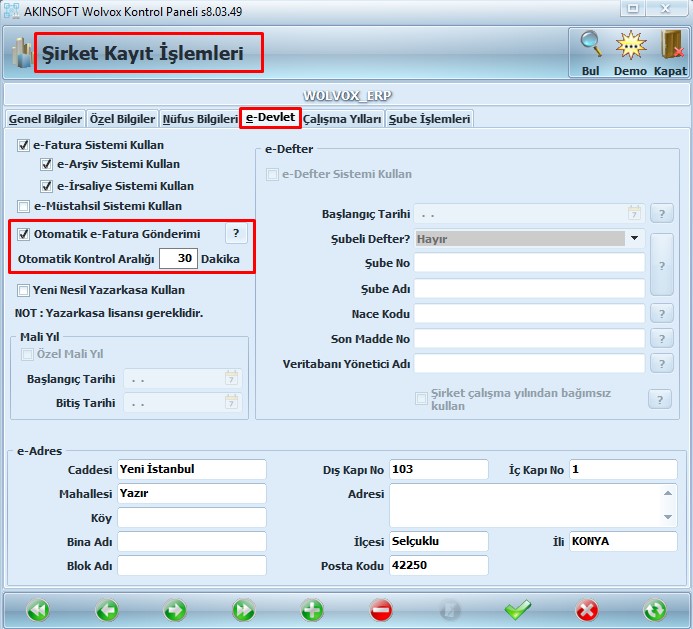
Task: Open help for Otomatik e-Fatura Gönderimi
Action: pyautogui.click(x=236, y=233)
